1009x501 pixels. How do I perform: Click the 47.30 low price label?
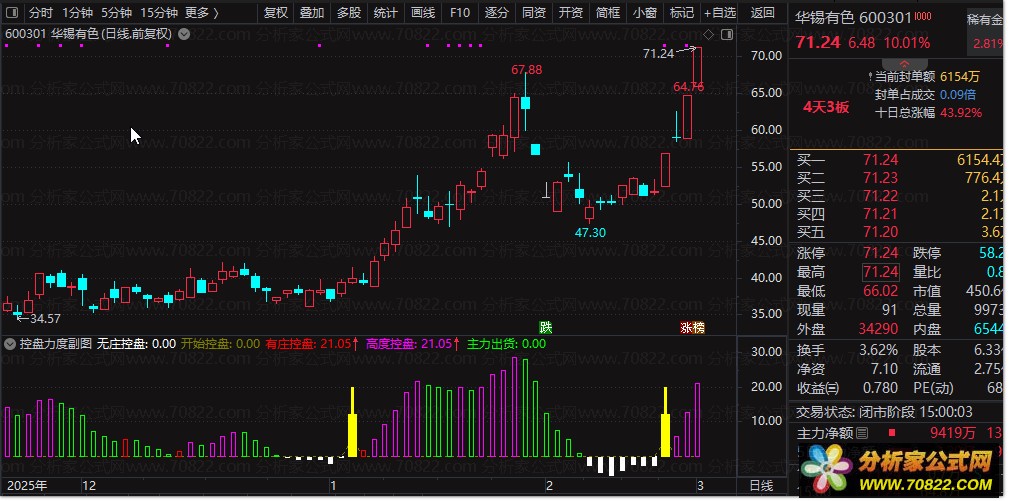pos(590,233)
